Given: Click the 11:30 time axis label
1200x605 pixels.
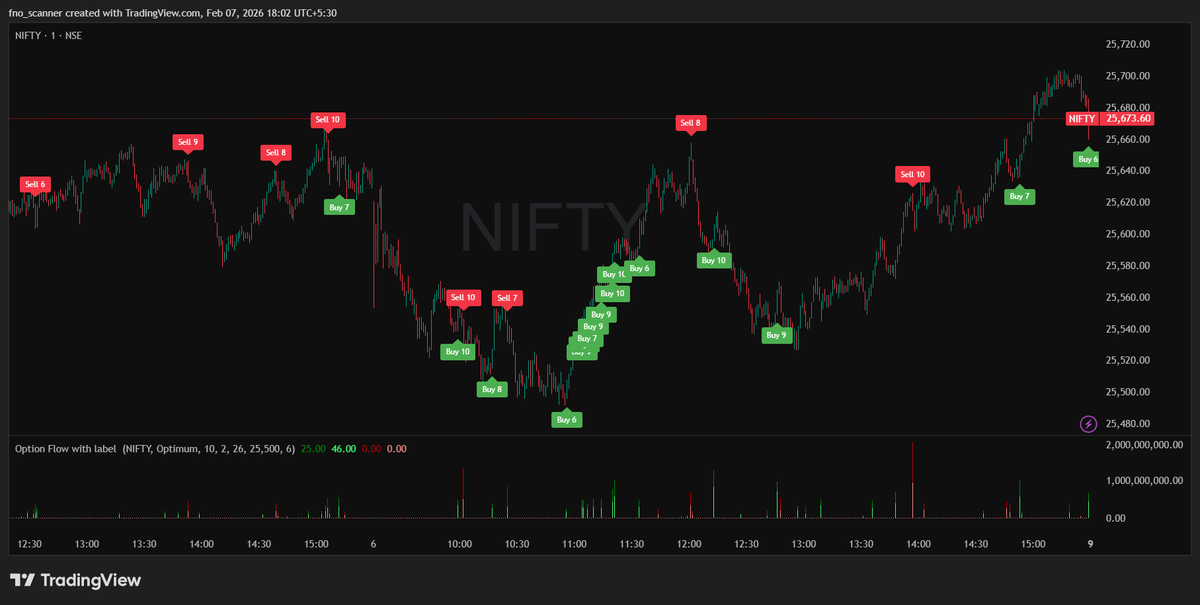Looking at the screenshot, I should pyautogui.click(x=632, y=544).
